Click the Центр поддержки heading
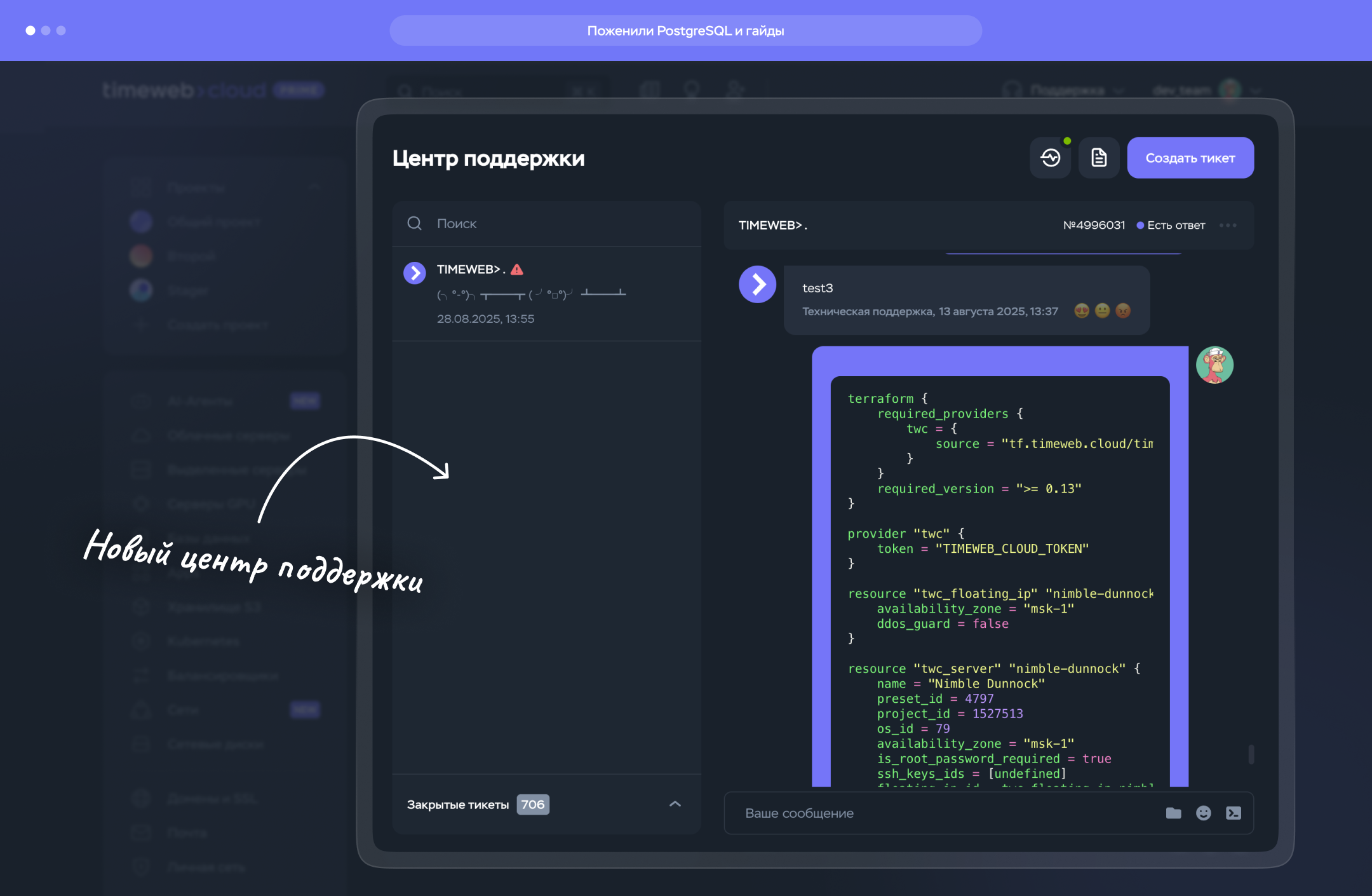Screen dimensions: 1372x896 click(x=488, y=158)
